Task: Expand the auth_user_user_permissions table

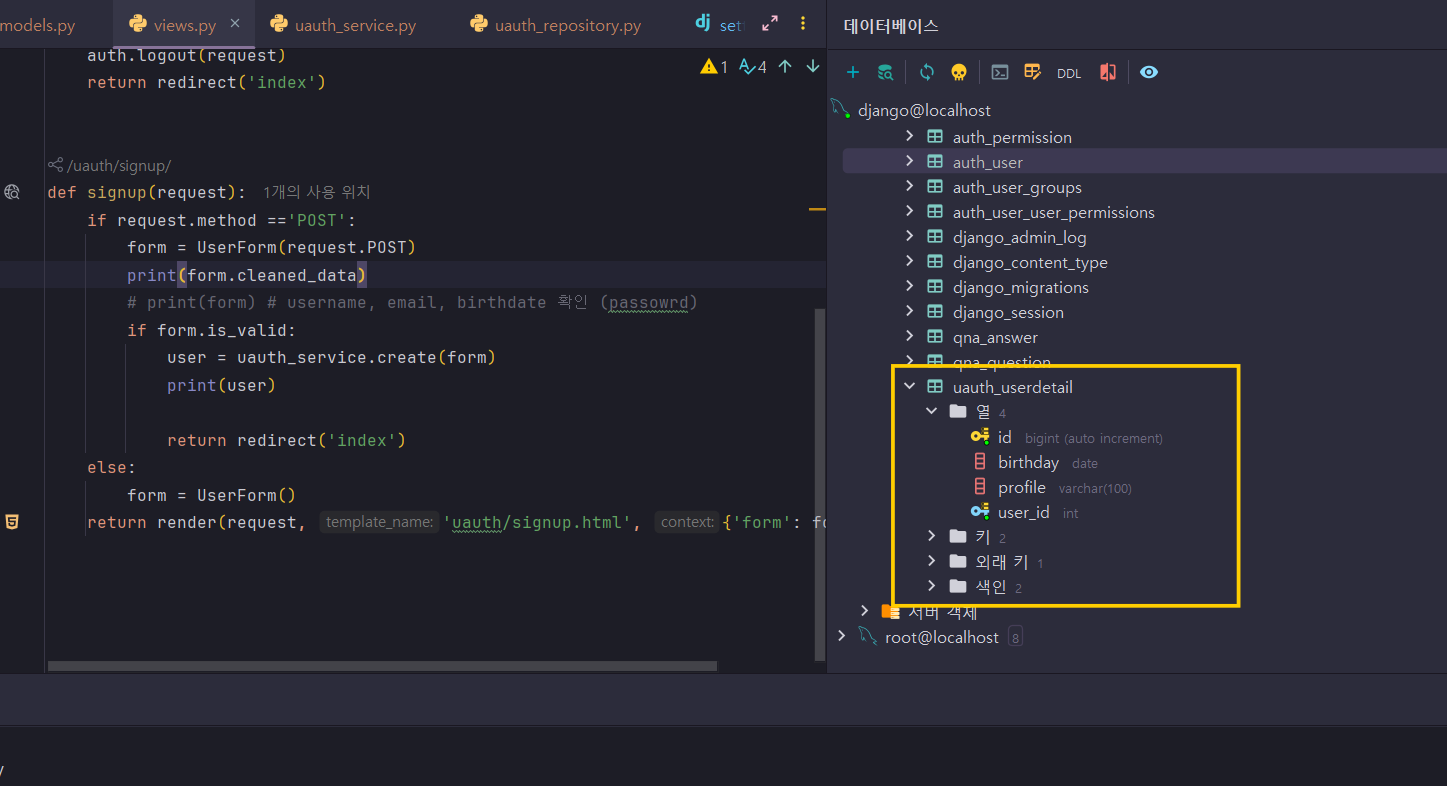Action: coord(909,211)
